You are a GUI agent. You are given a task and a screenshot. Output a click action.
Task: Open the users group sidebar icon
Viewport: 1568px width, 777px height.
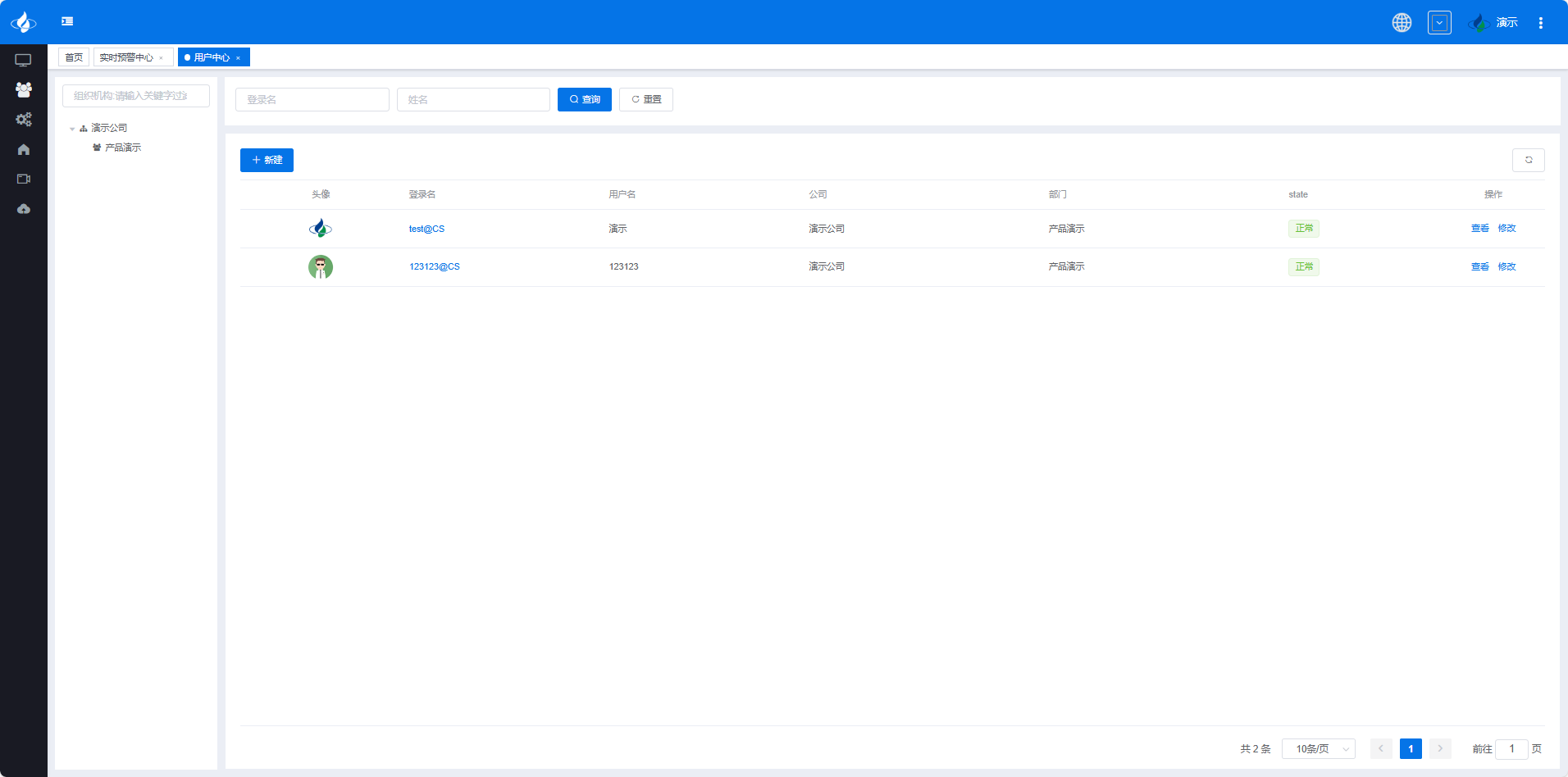pyautogui.click(x=23, y=89)
